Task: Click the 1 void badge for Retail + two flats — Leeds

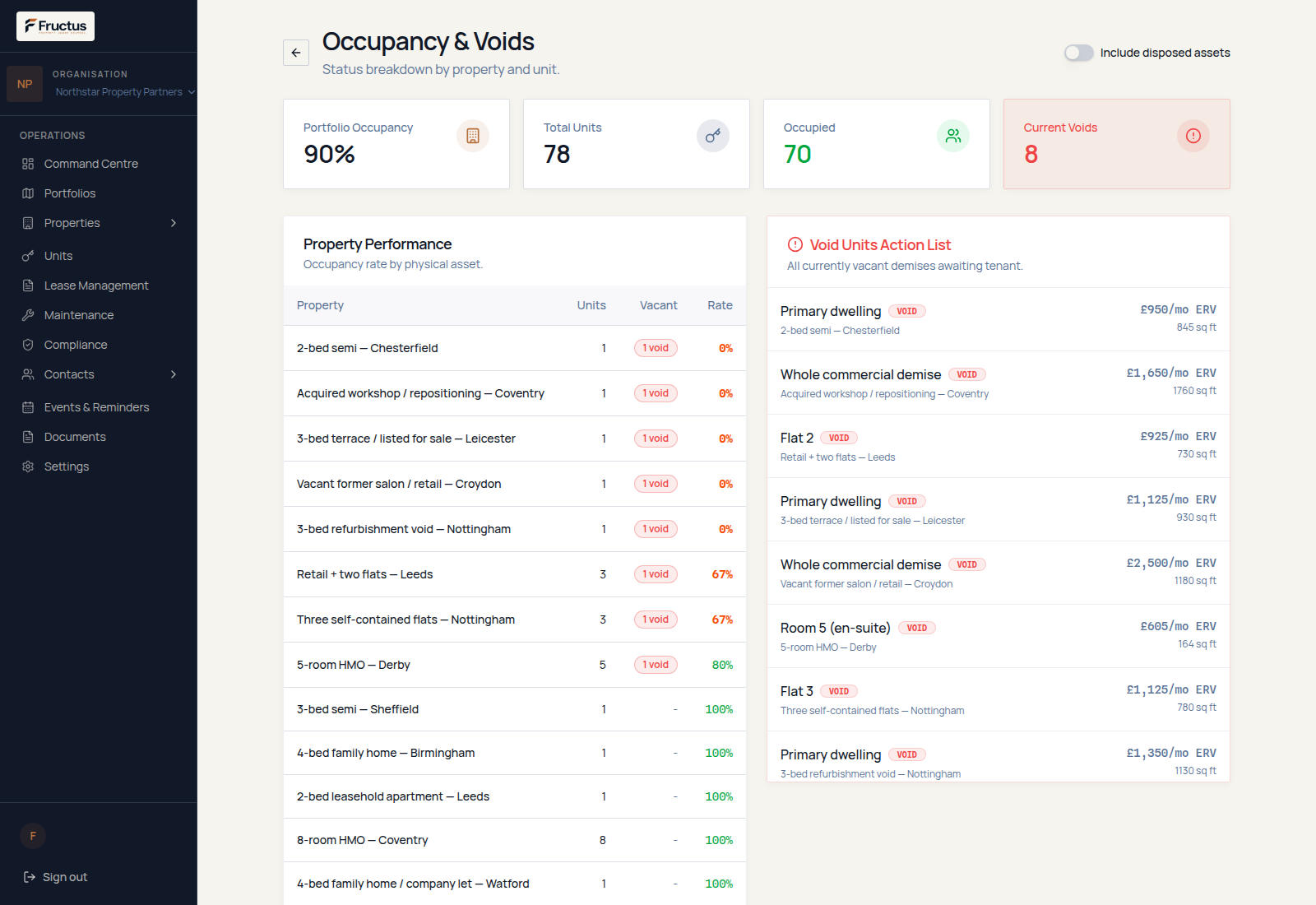Action: pos(656,574)
